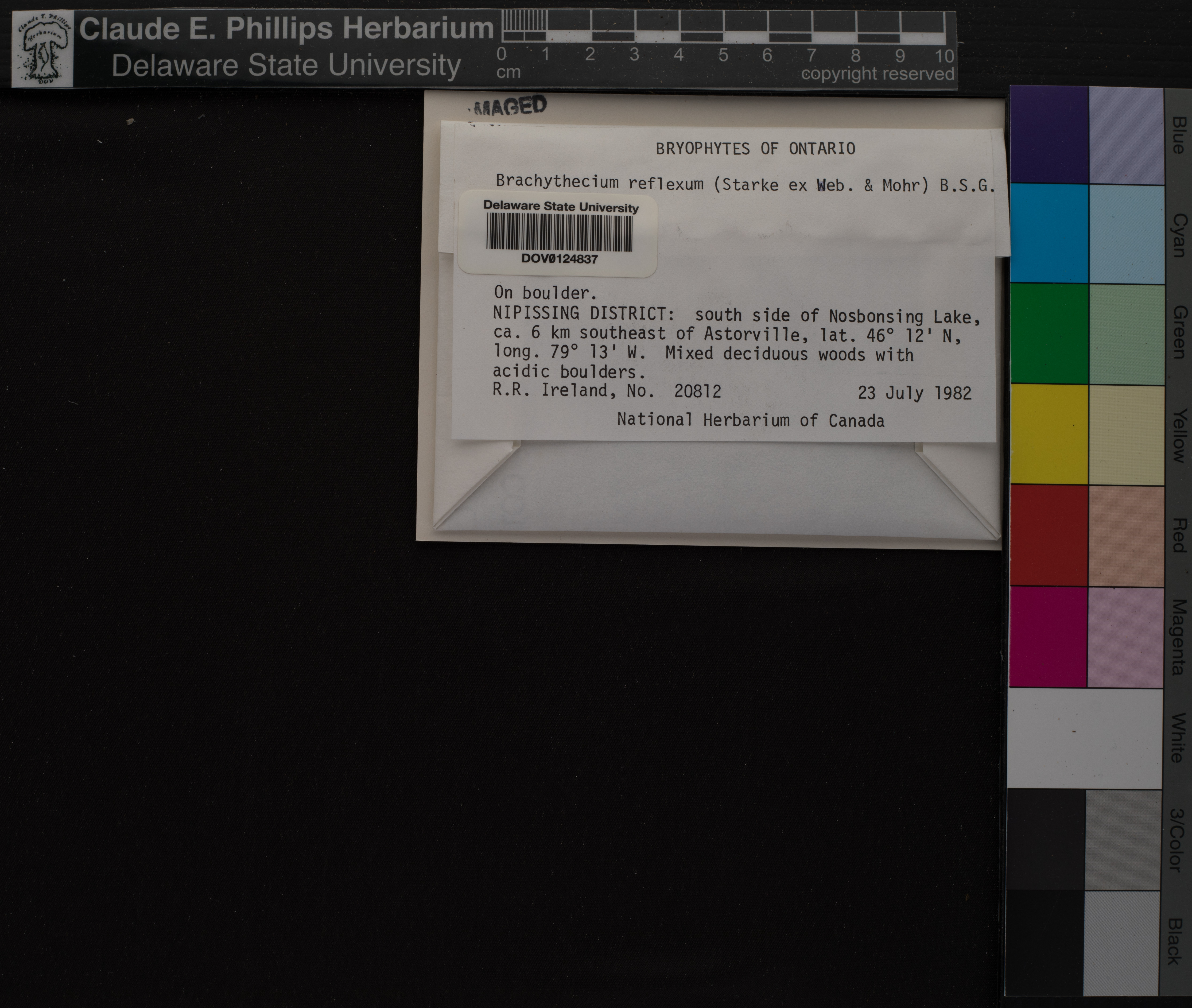The image size is (1192, 1008).
Task: Click the large white color patch
Action: [1085, 738]
